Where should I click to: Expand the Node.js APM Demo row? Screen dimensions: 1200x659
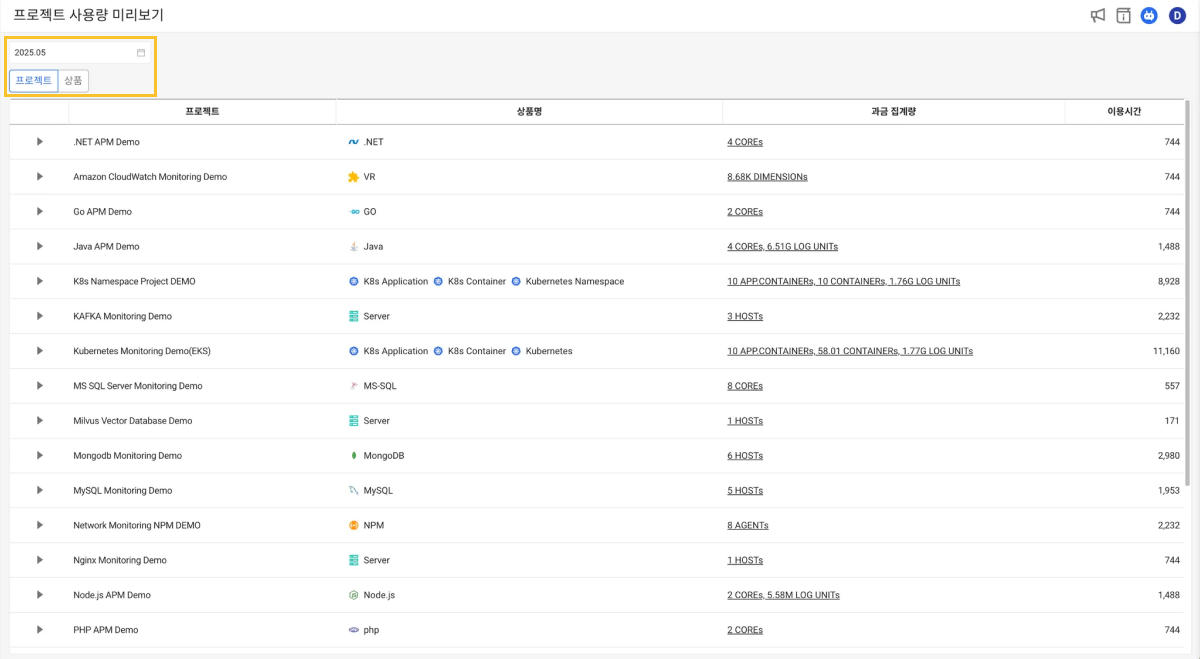pyautogui.click(x=40, y=595)
